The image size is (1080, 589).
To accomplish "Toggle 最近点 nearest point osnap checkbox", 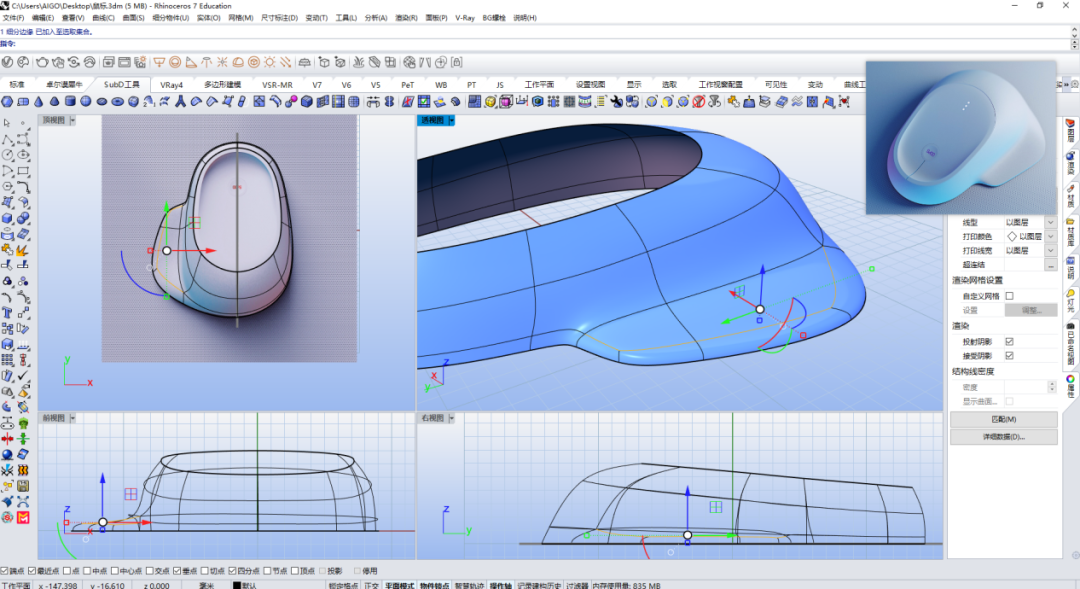I will click(x=32, y=570).
